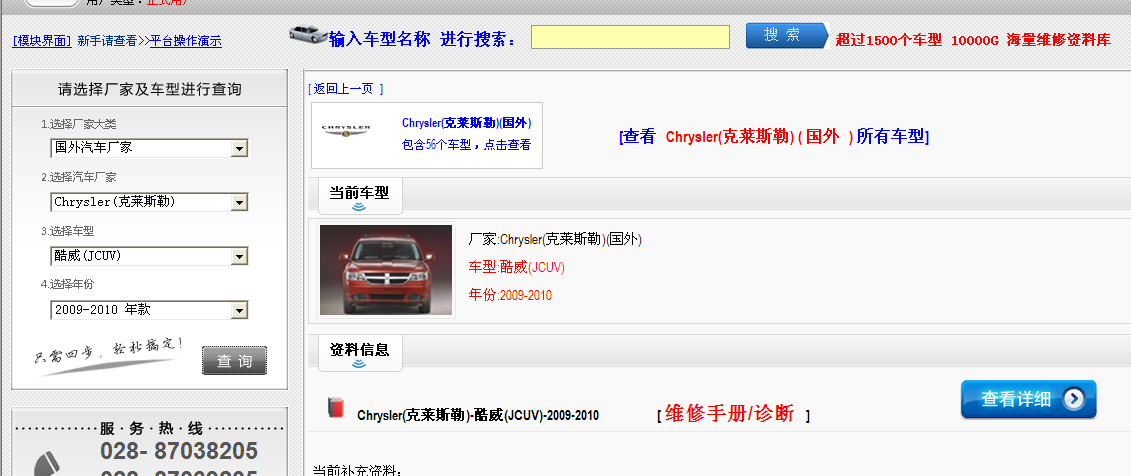Viewport: 1131px width, 476px height.
Task: Click the hotline number 028- 87038205
Action: pyautogui.click(x=179, y=451)
